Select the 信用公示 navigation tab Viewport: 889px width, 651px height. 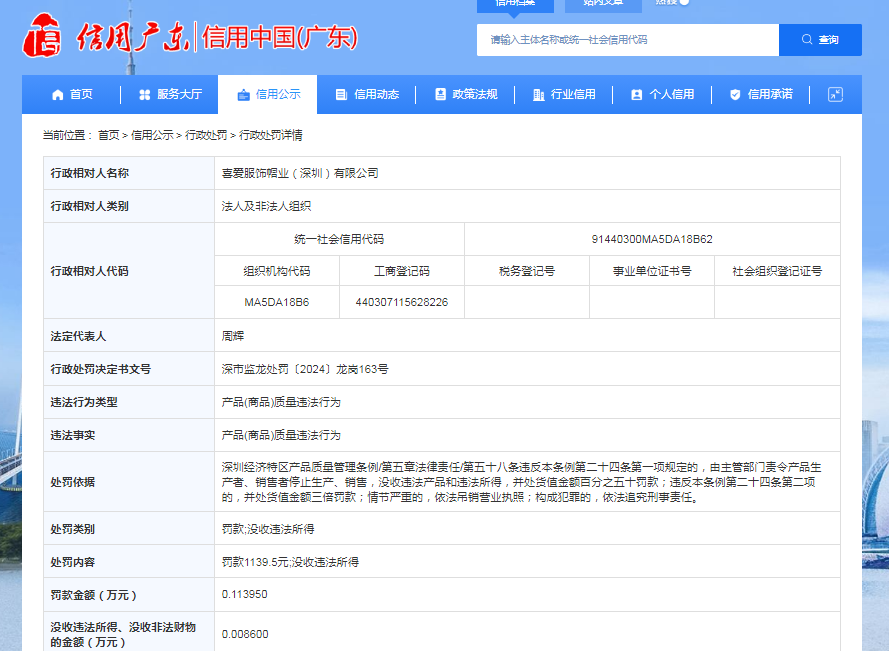268,94
